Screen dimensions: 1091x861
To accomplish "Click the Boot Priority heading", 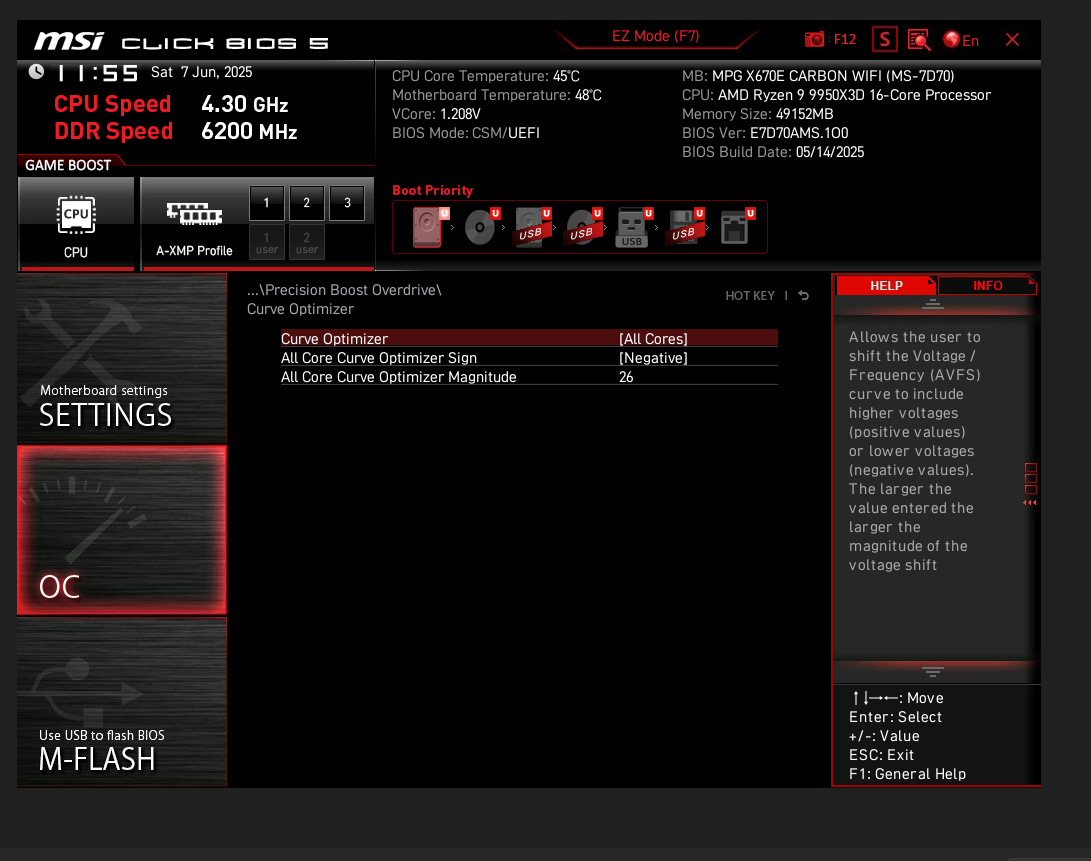I will tap(432, 191).
